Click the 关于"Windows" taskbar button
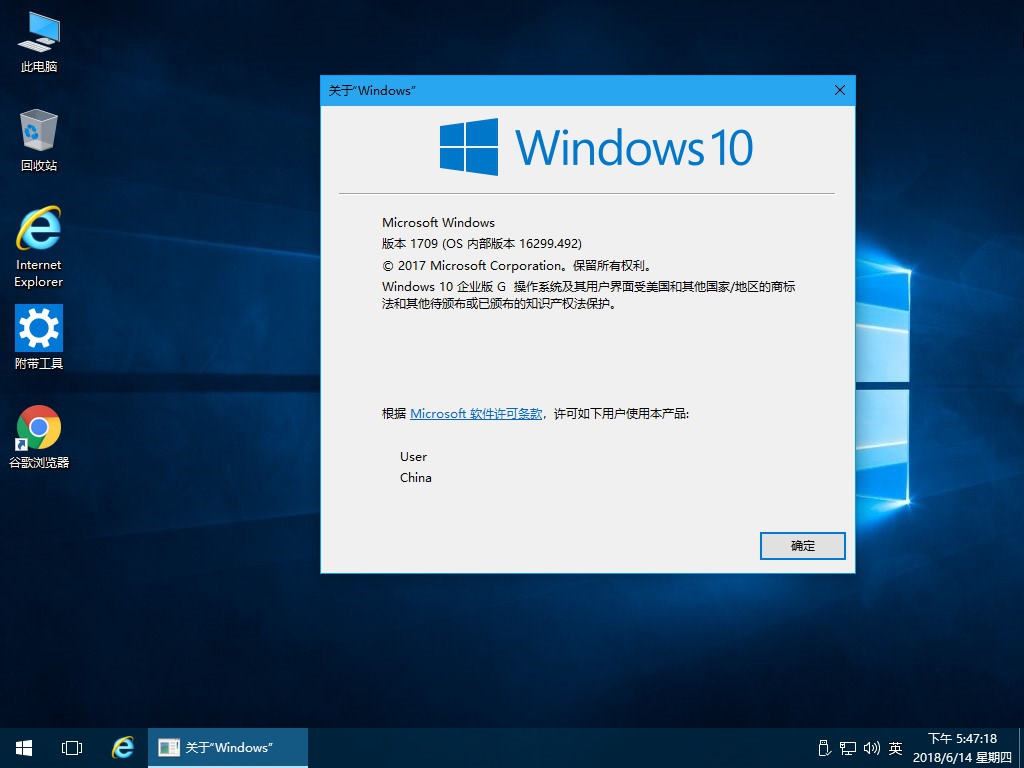Viewport: 1024px width, 768px height. tap(228, 748)
